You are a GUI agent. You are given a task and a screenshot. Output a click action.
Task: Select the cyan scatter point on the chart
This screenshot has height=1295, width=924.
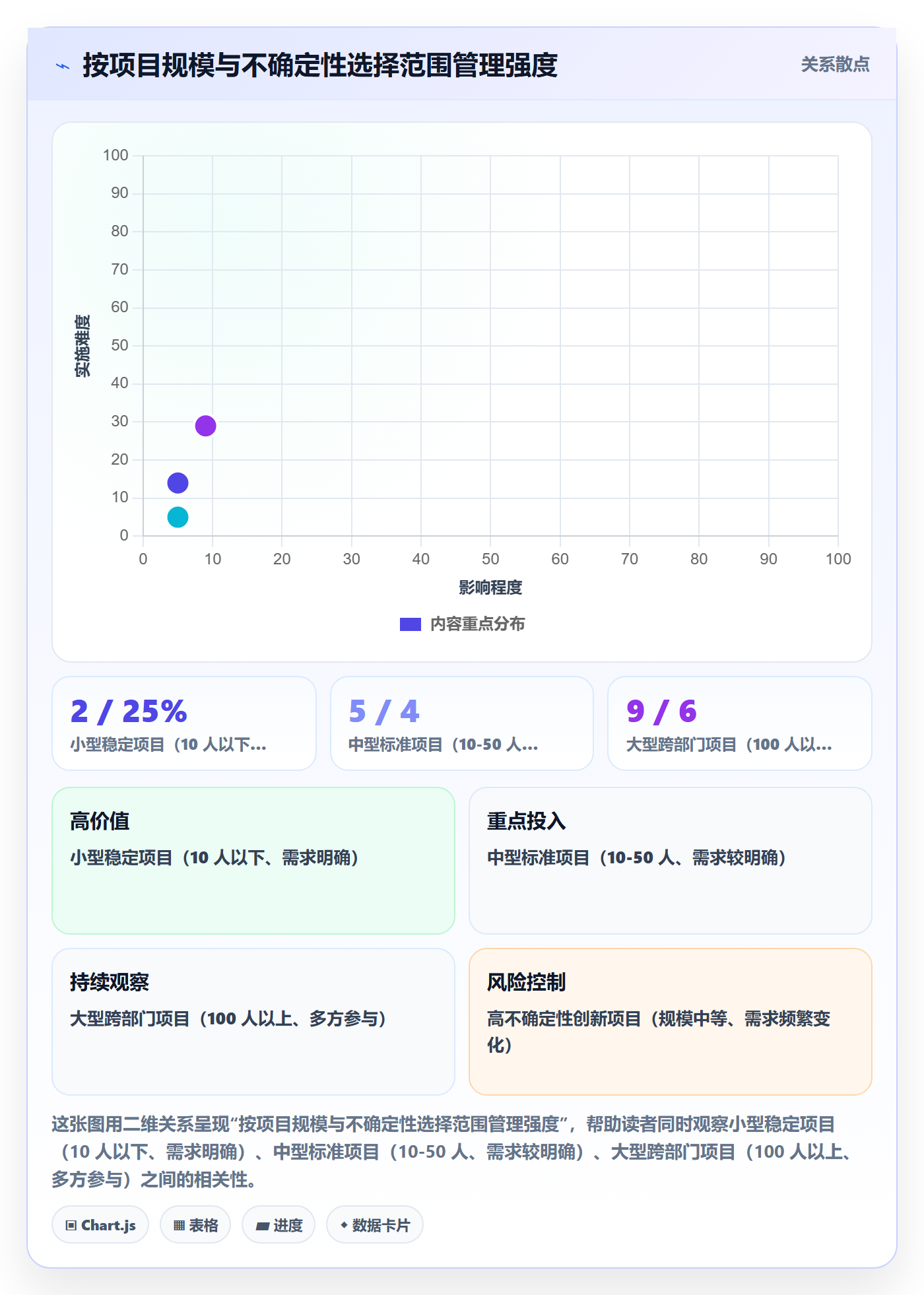pos(178,517)
